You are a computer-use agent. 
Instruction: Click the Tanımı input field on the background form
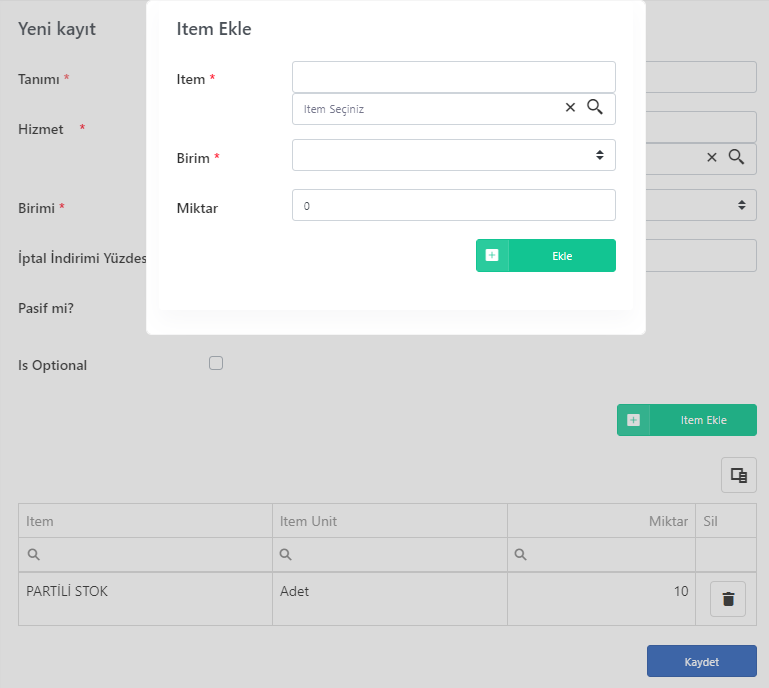701,77
